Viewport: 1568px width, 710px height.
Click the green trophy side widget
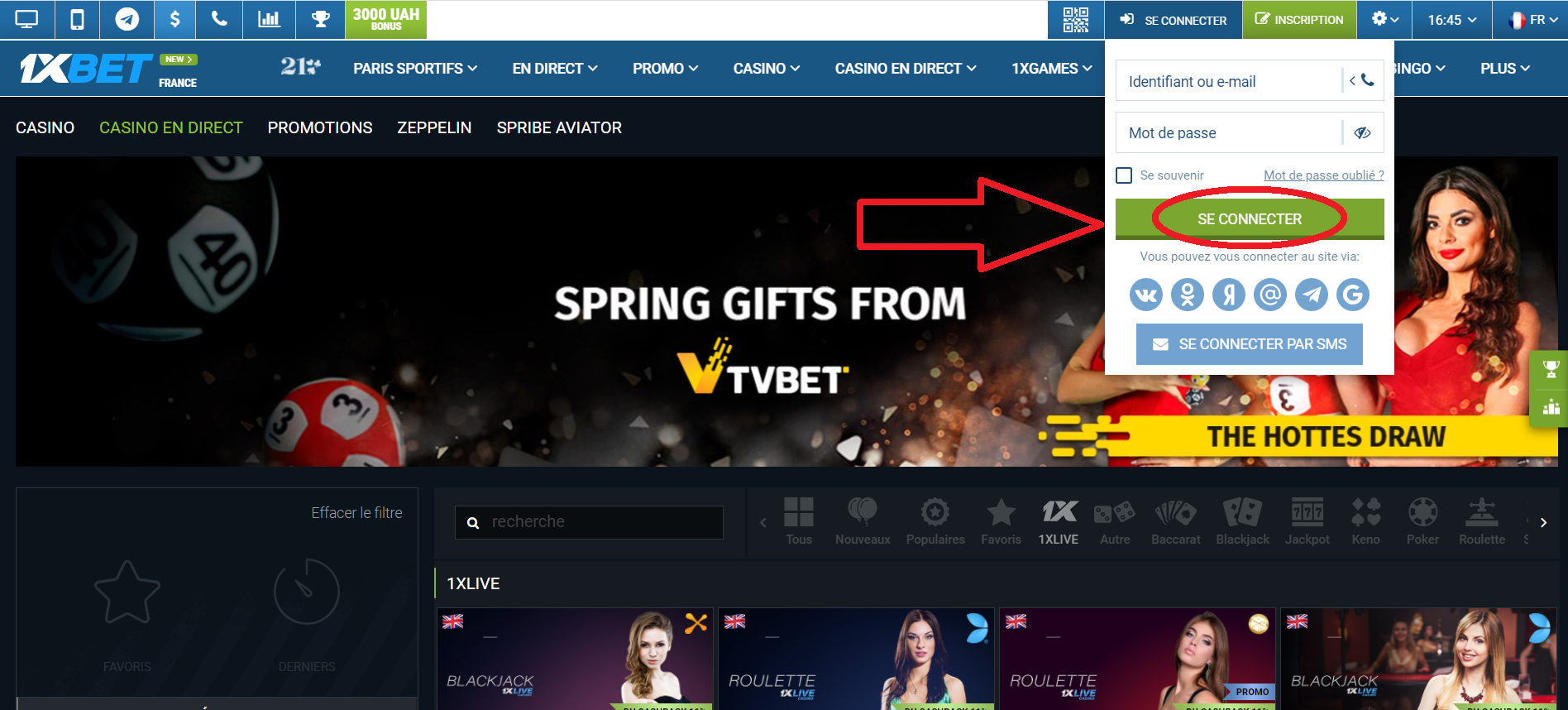coord(1551,369)
